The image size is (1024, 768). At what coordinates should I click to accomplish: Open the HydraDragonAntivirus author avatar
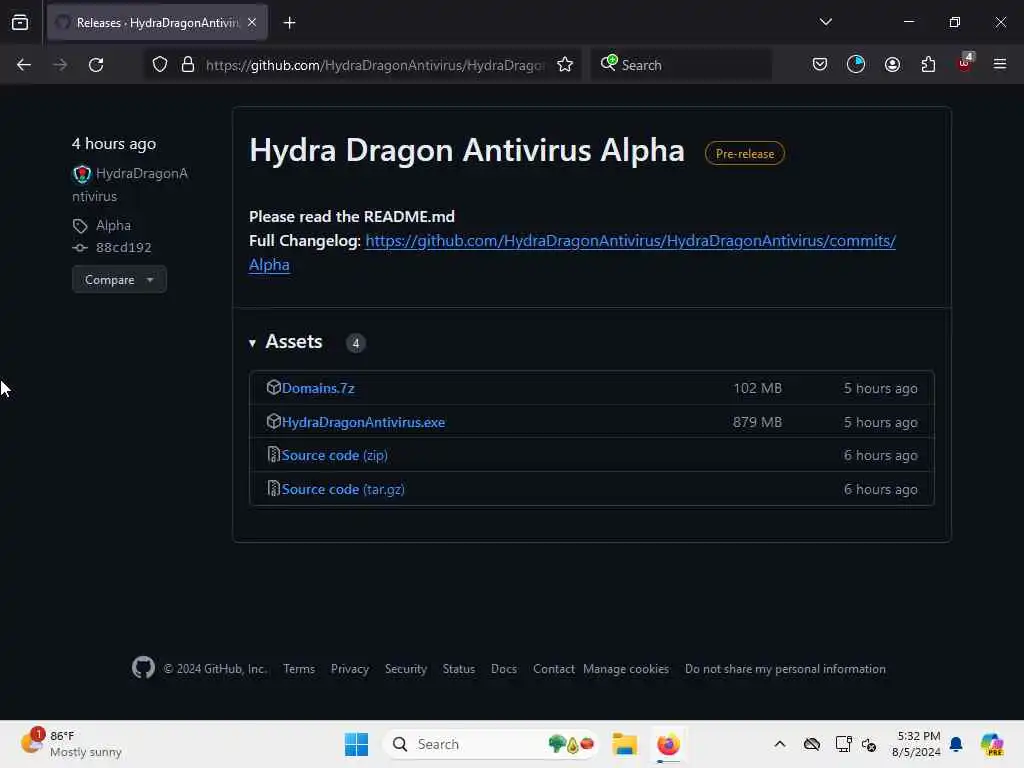point(82,174)
